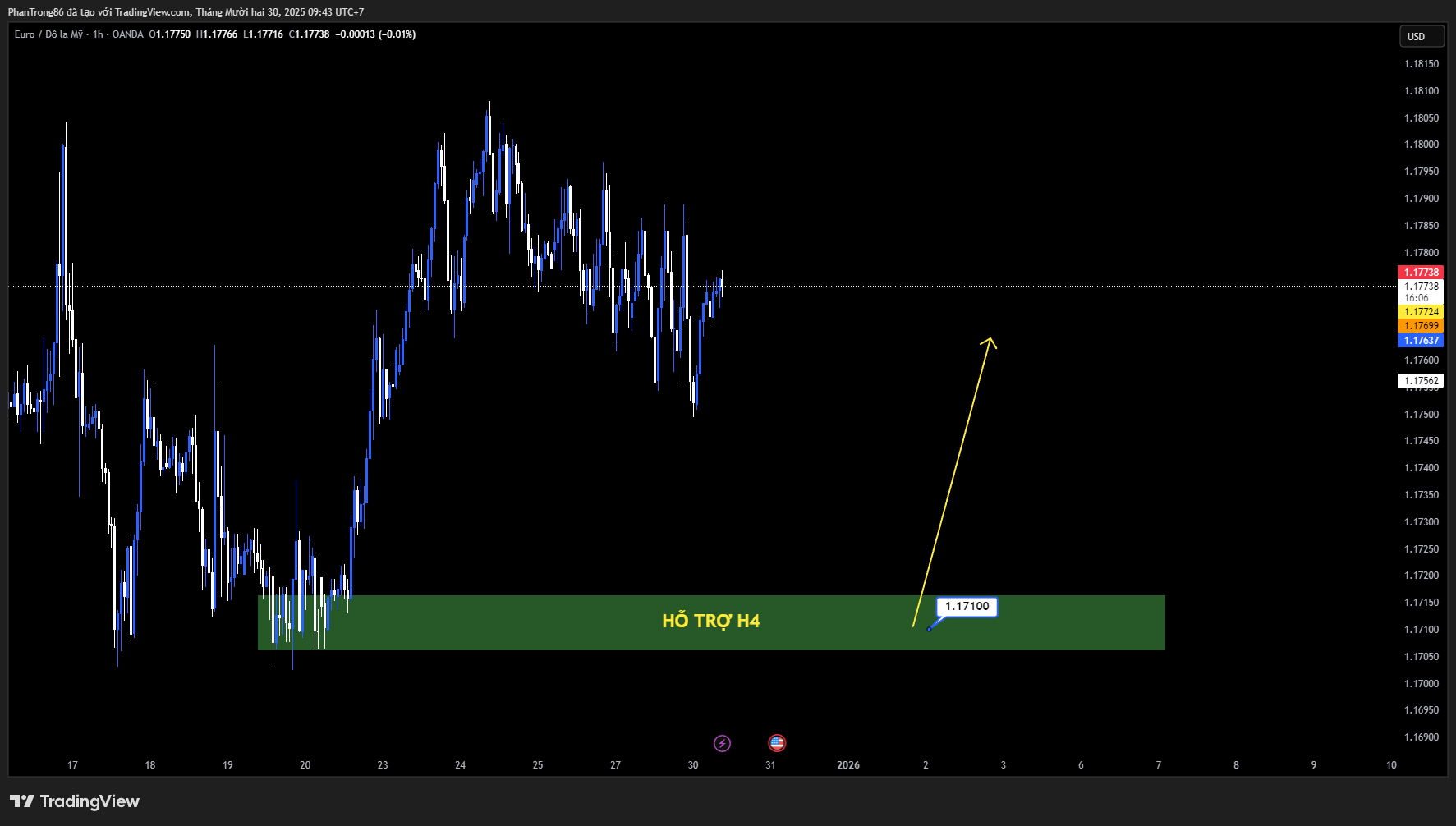
Task: Open the 1h timeframe selector
Action: pos(97,34)
